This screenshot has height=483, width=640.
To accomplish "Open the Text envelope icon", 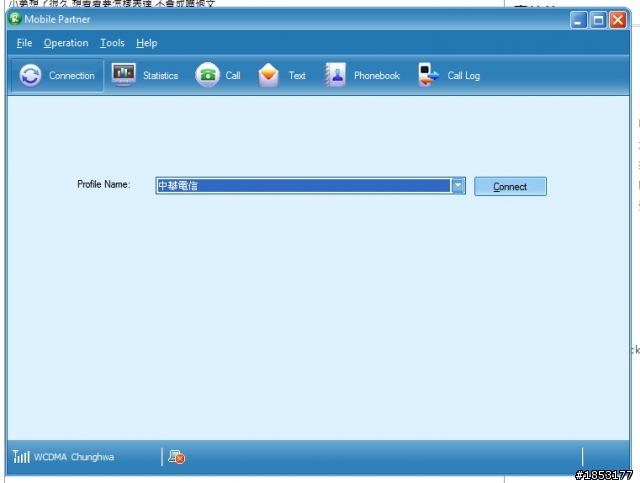I will coord(268,75).
